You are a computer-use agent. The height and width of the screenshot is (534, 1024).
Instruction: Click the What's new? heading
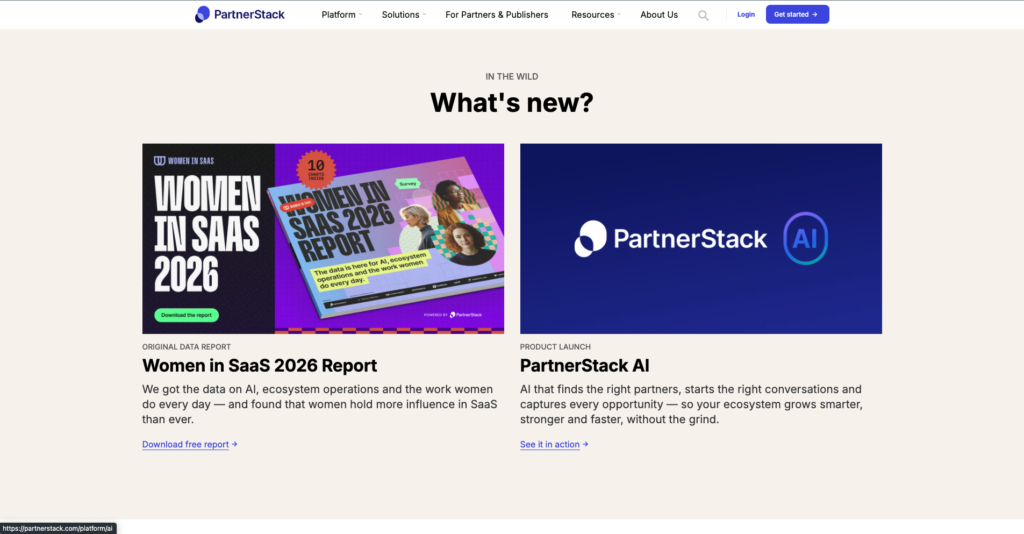(512, 102)
